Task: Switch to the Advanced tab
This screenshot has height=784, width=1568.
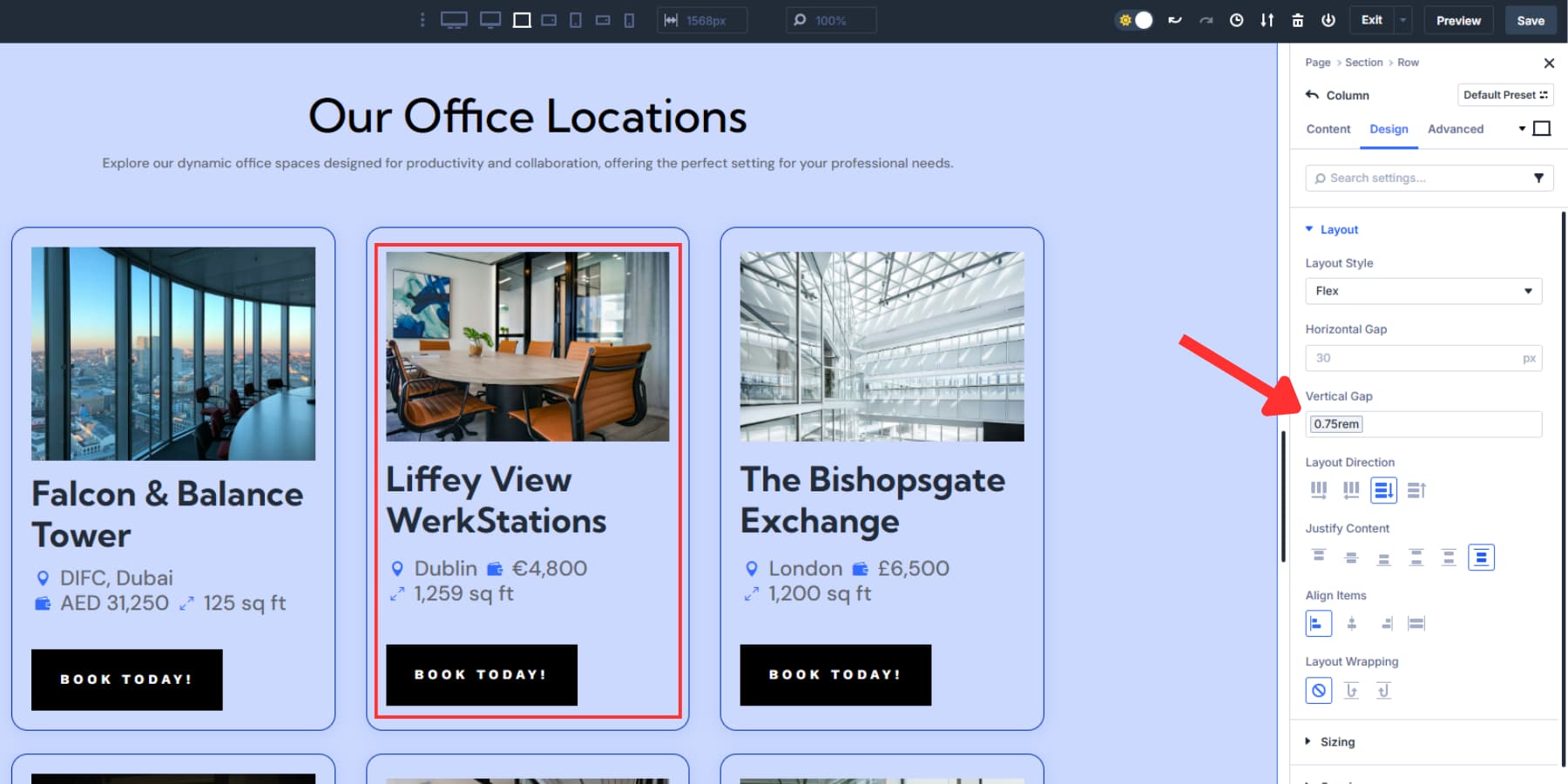Action: coord(1456,129)
